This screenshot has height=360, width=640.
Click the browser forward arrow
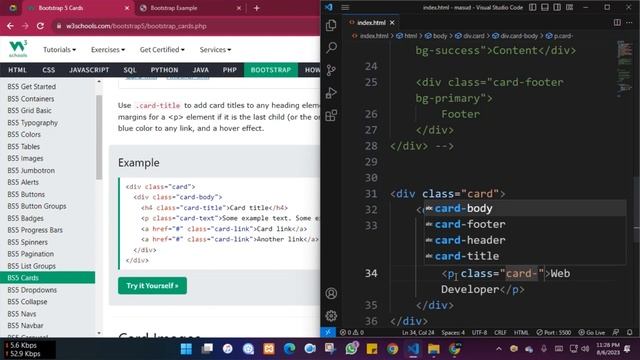pyautogui.click(x=25, y=26)
